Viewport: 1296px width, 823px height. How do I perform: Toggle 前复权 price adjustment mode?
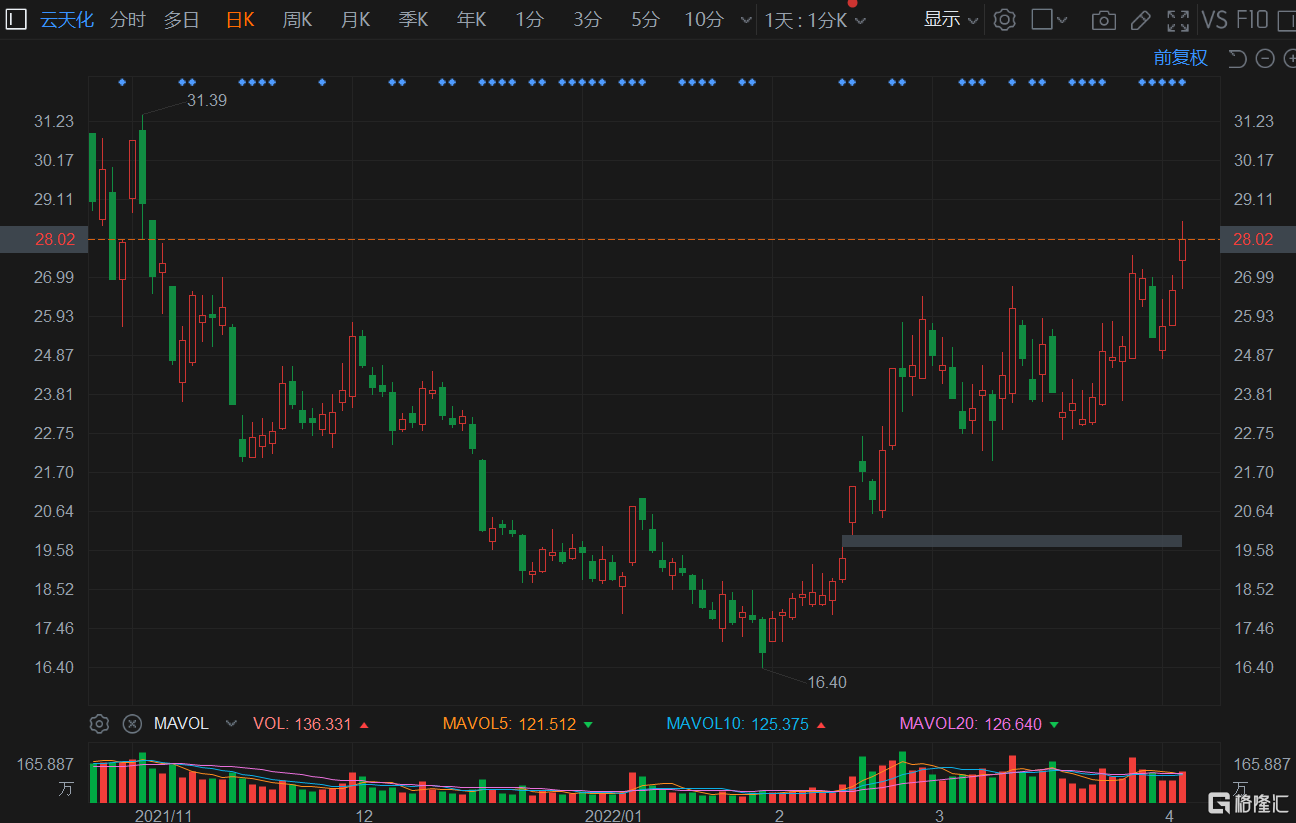(1180, 58)
